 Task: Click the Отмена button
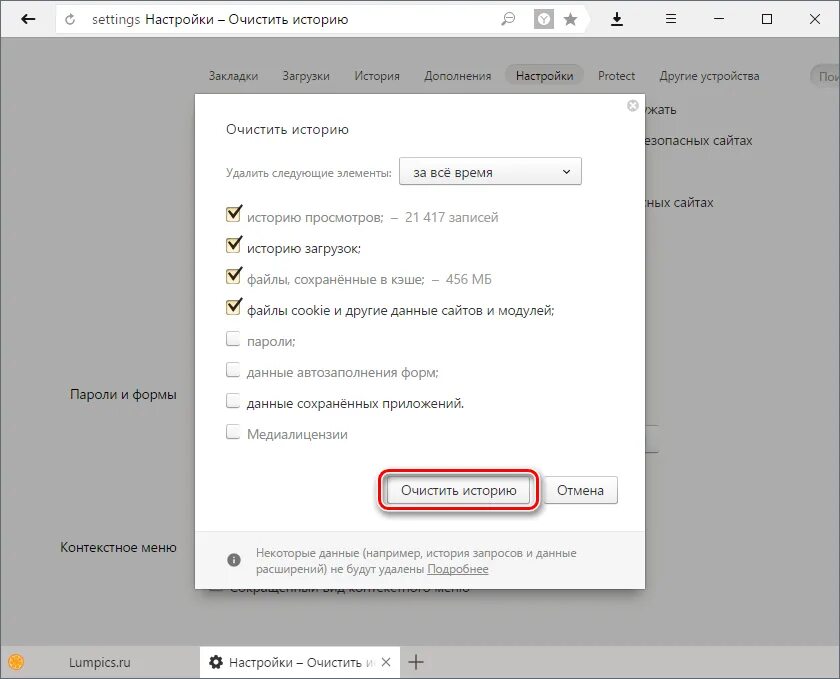point(580,490)
